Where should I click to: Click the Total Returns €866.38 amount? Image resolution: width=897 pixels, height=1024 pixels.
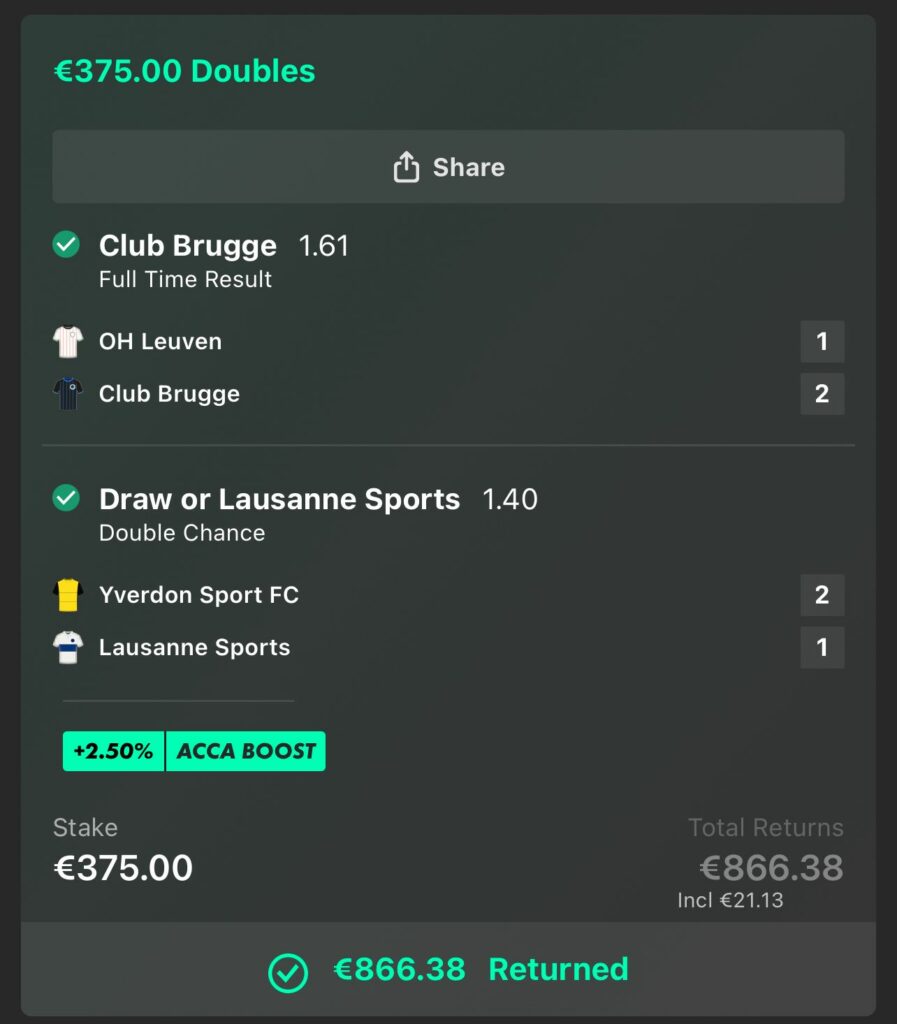tap(771, 868)
